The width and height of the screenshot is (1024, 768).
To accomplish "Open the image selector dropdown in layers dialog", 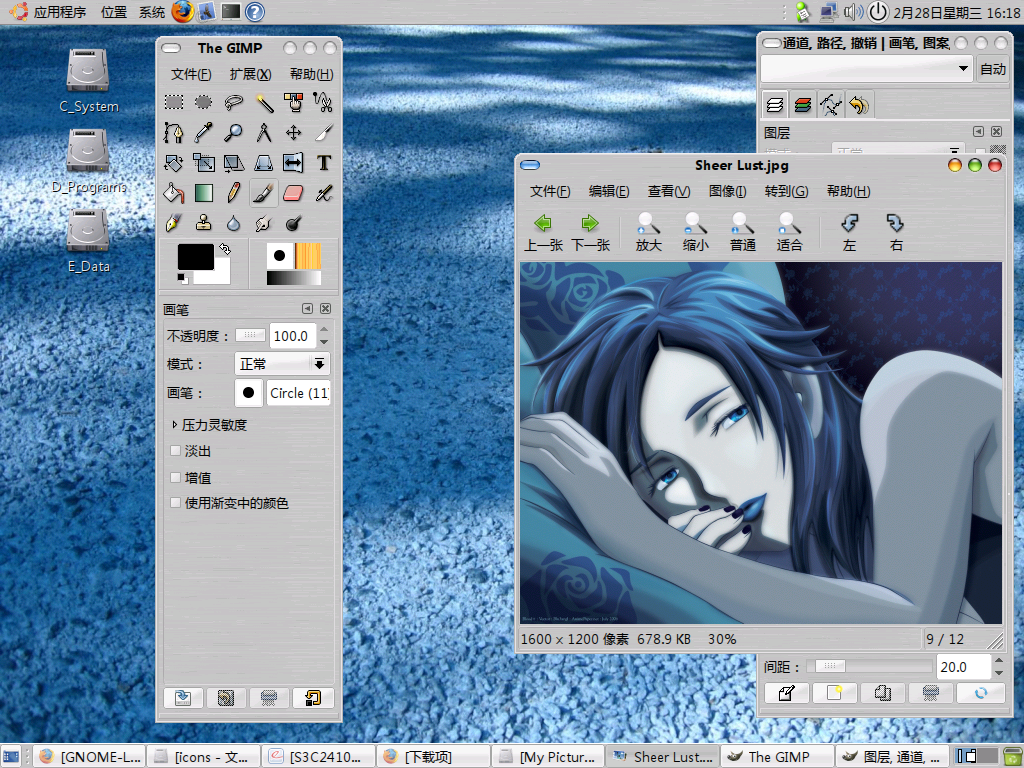I will click(867, 68).
